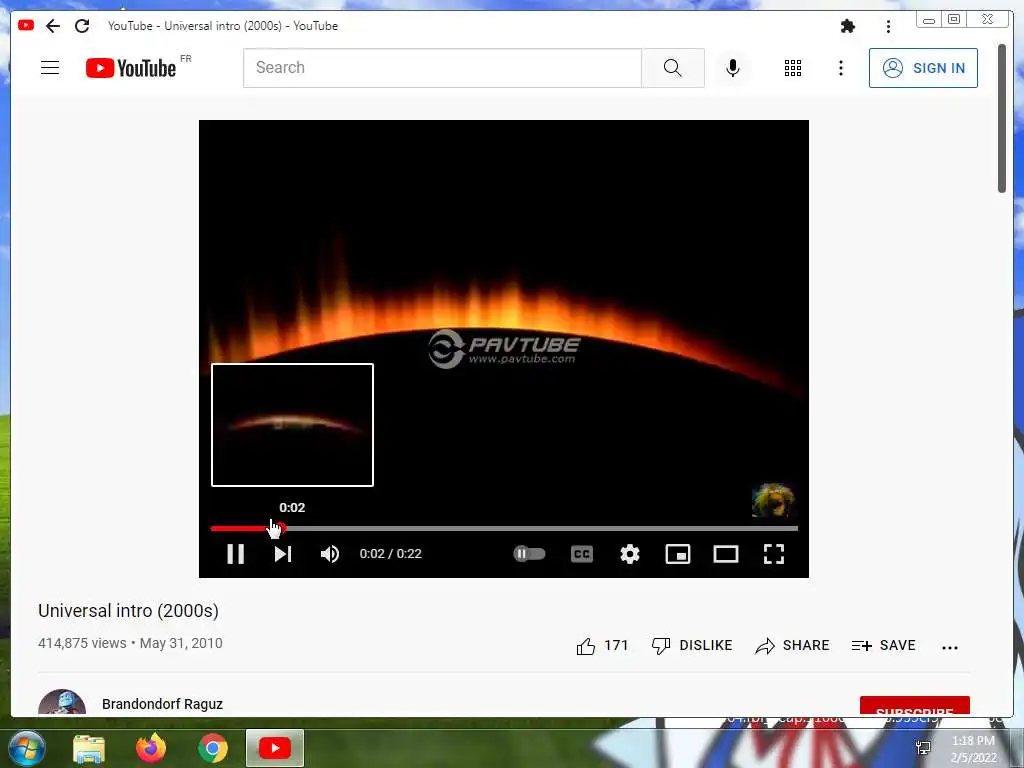Toggle autoplay switch
This screenshot has height=768, width=1024.
529,554
